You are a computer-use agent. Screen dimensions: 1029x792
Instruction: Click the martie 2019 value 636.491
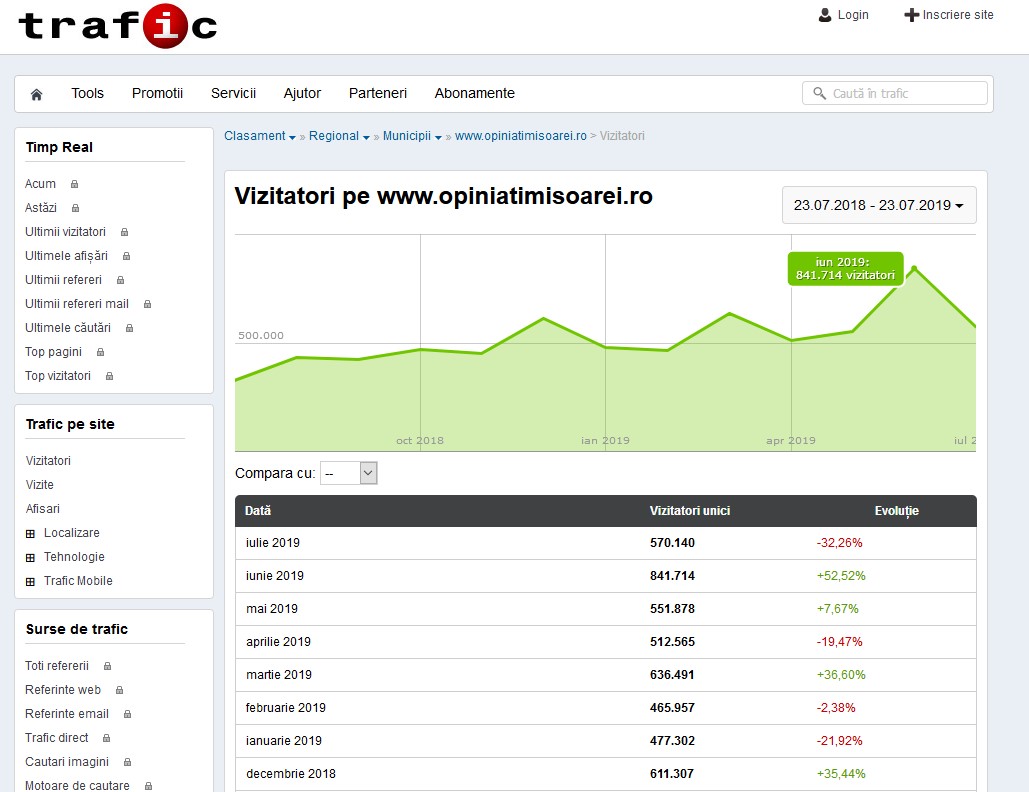(672, 675)
